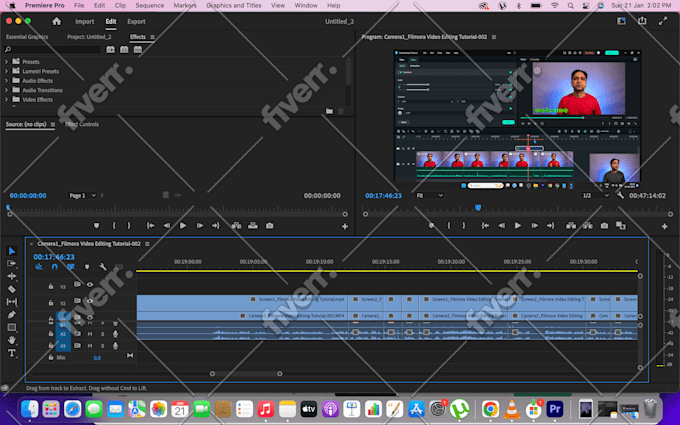Select the Razor tool

pos(12,289)
